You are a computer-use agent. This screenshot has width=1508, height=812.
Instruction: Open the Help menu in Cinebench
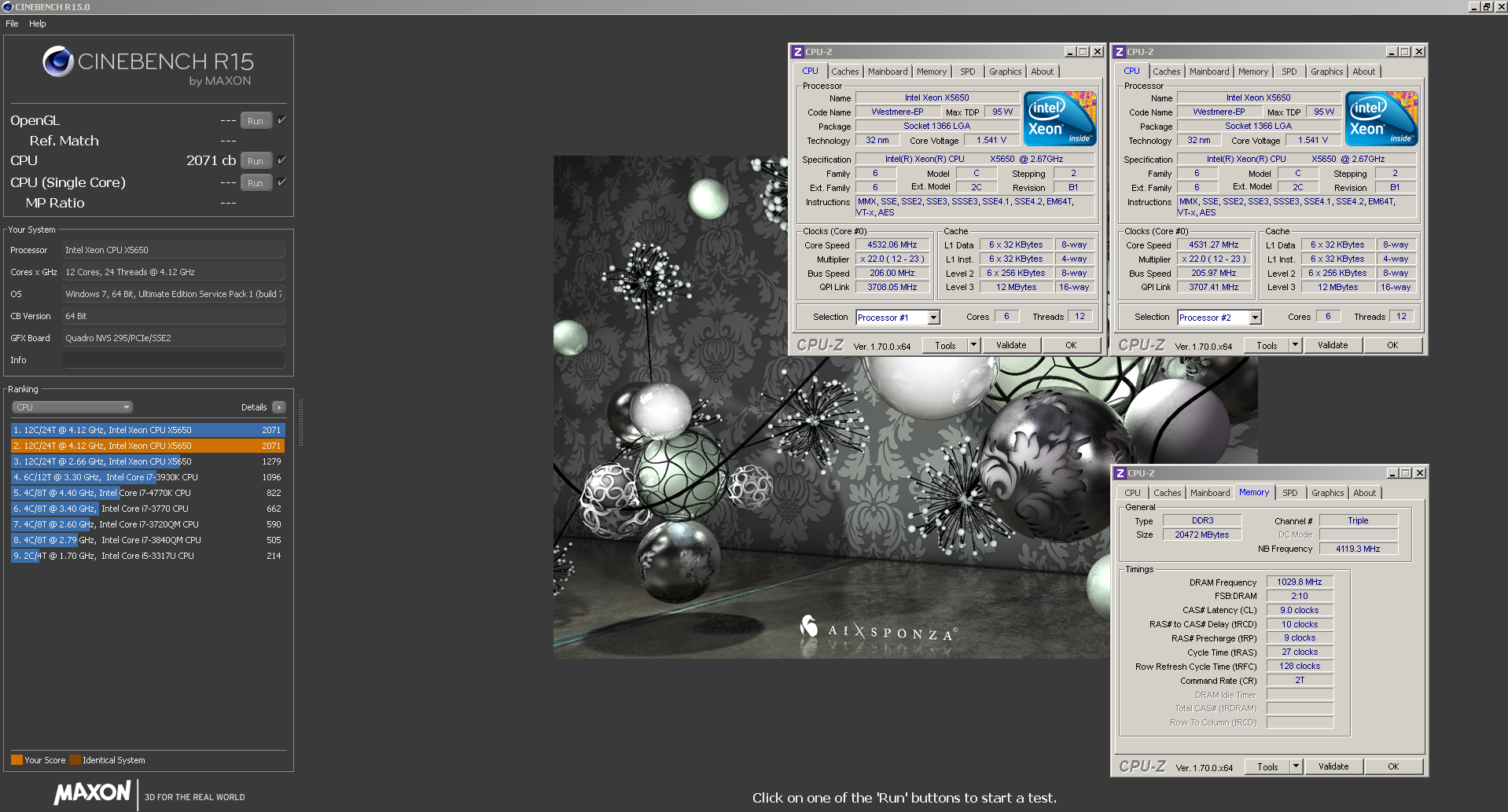pos(38,24)
